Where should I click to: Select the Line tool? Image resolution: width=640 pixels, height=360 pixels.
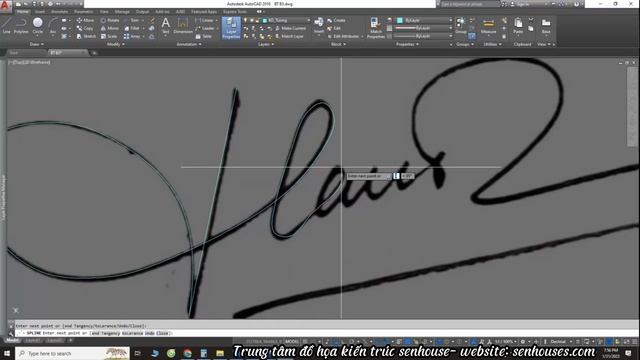point(6,26)
